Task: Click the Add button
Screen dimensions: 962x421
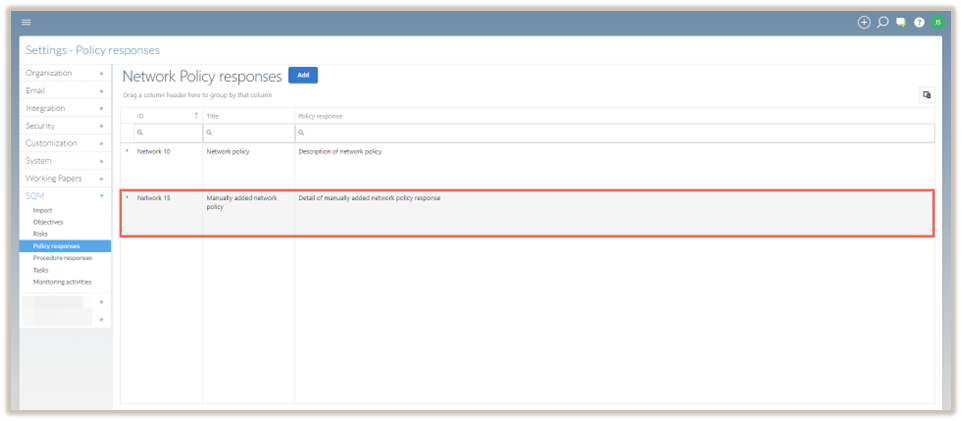Action: point(303,75)
